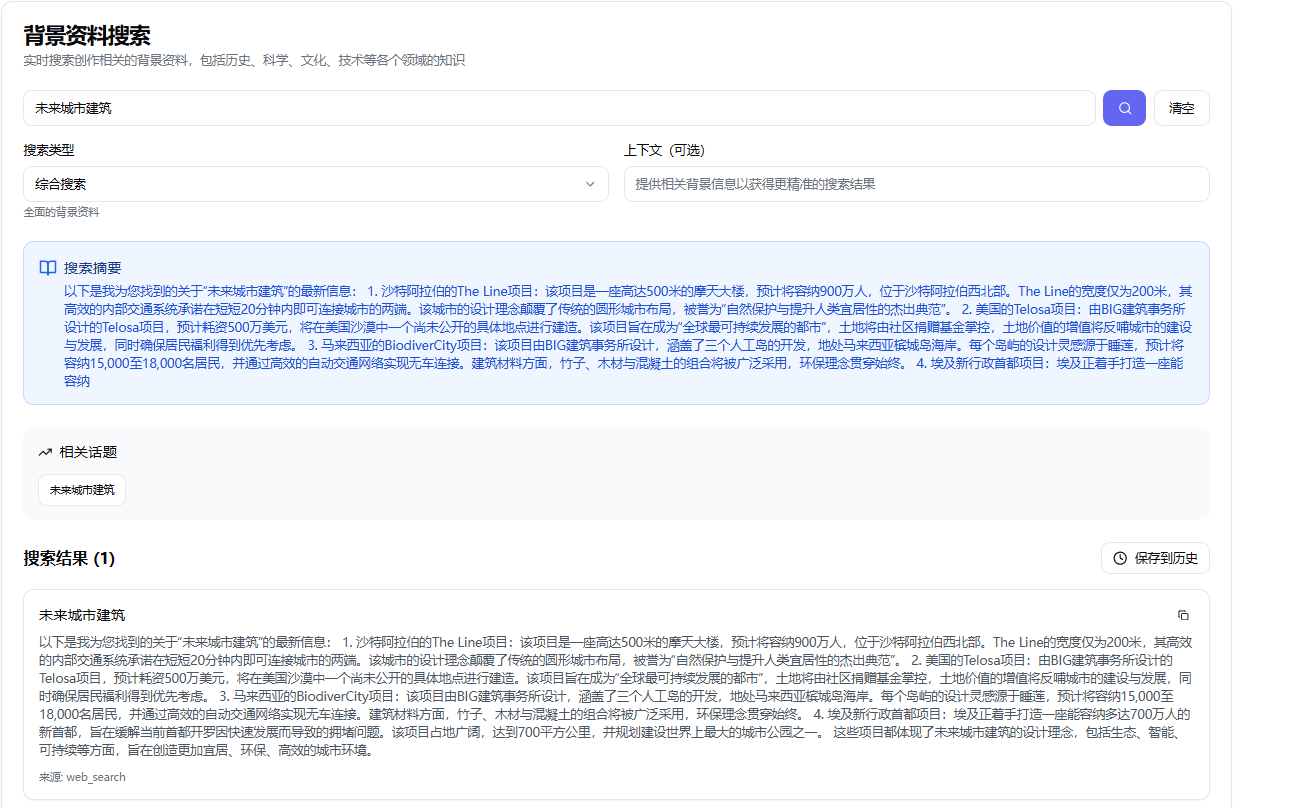This screenshot has width=1300, height=808.
Task: Click the trend chart icon beside 相关话题
Action: tap(44, 451)
